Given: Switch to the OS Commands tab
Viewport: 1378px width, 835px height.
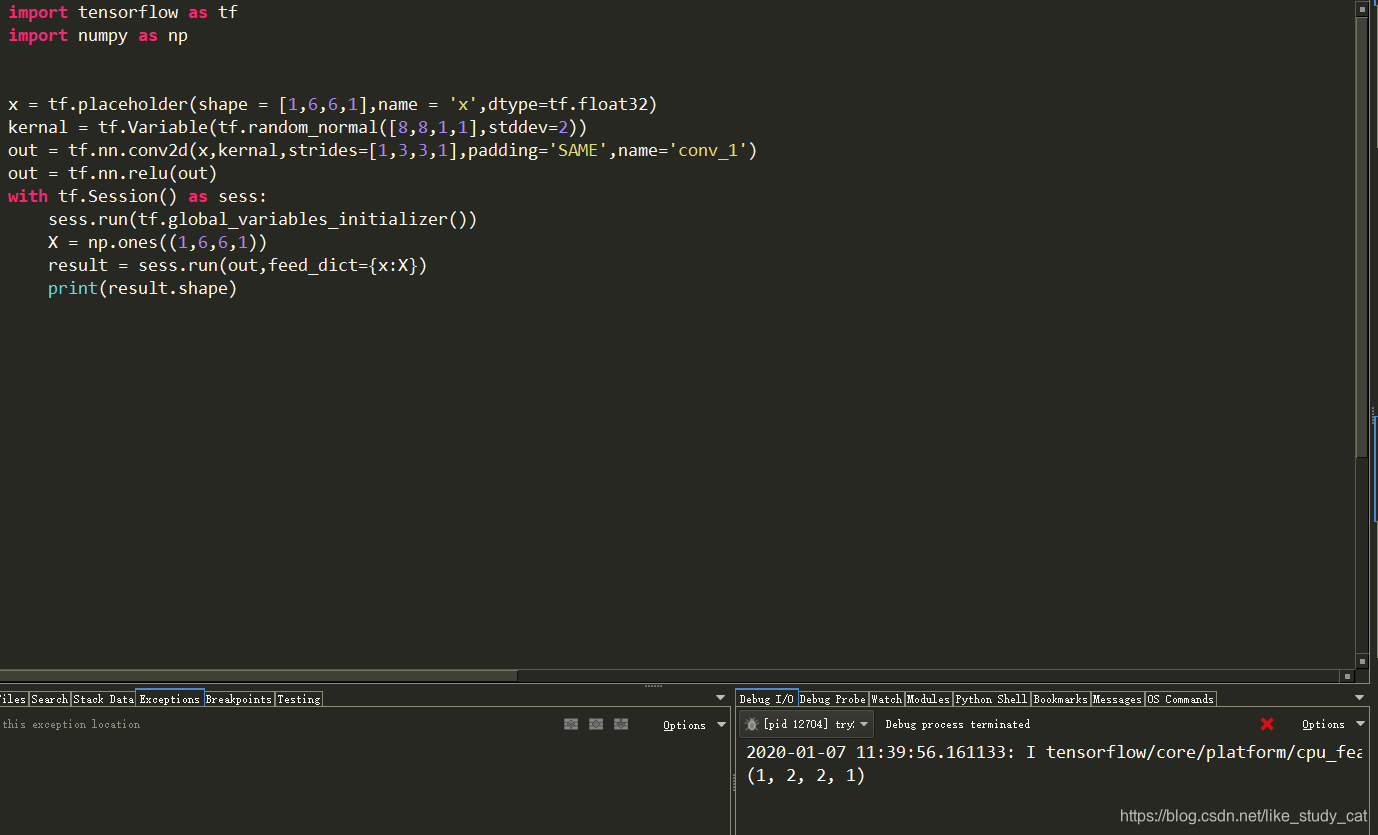Looking at the screenshot, I should coord(1181,699).
